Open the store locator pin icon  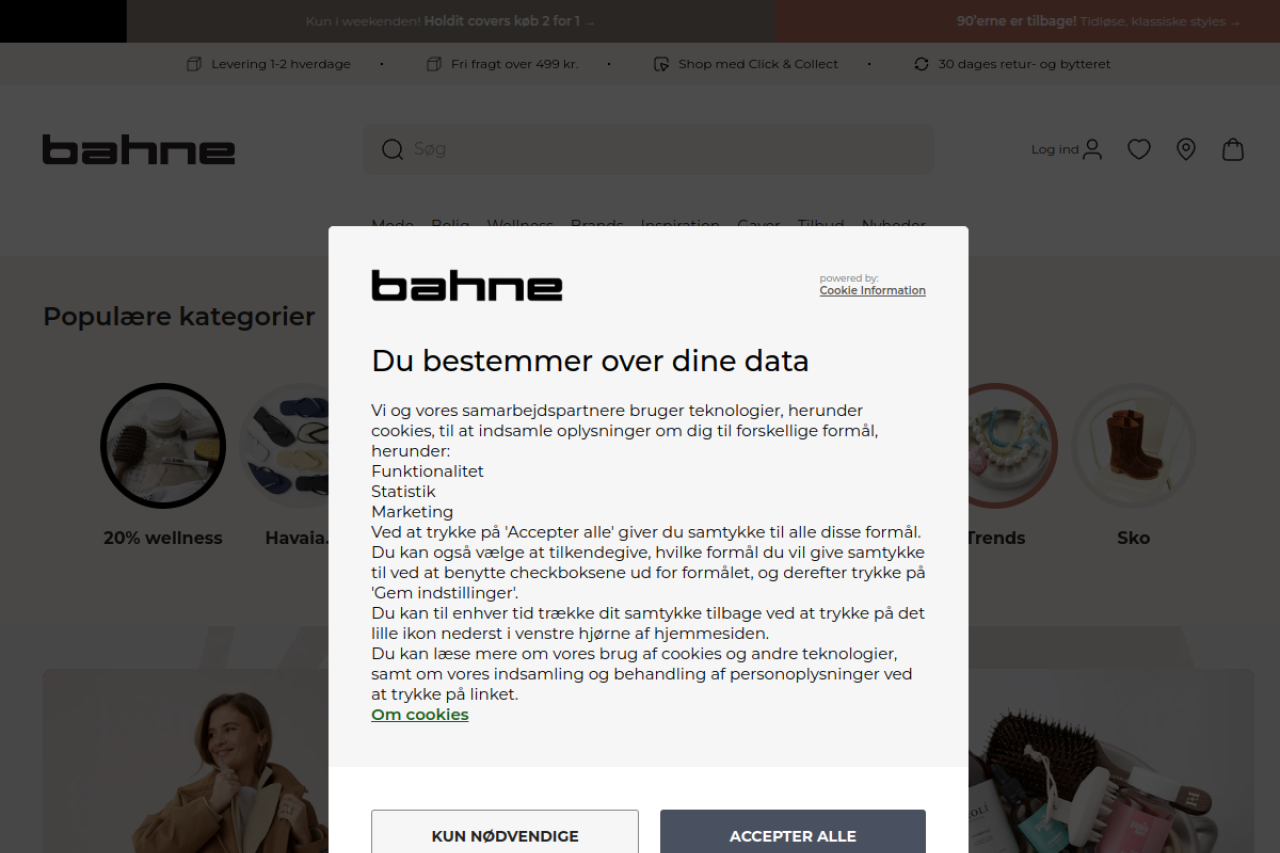point(1186,150)
